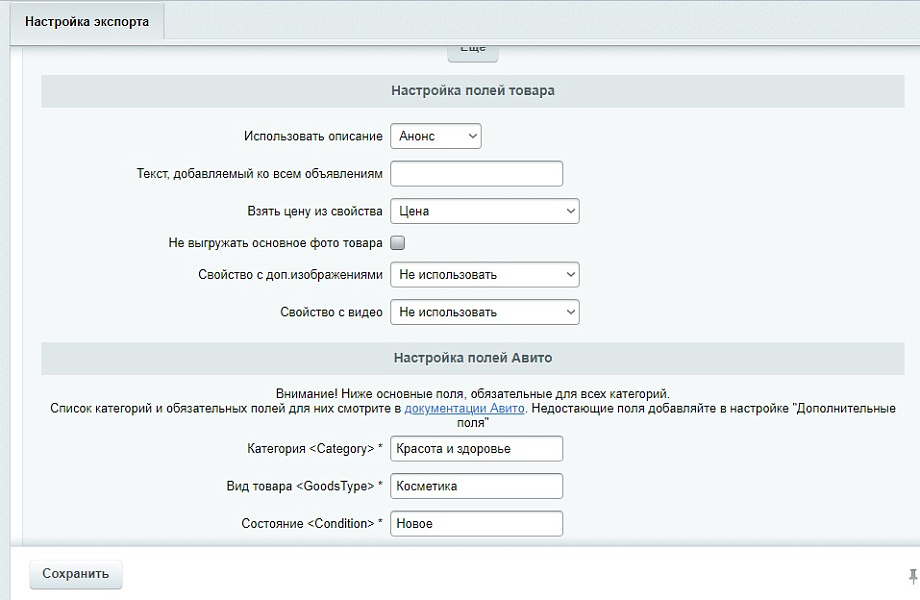Viewport: 920px width, 600px height.
Task: Click the partially visible 'Ещё' button
Action: pos(472,50)
